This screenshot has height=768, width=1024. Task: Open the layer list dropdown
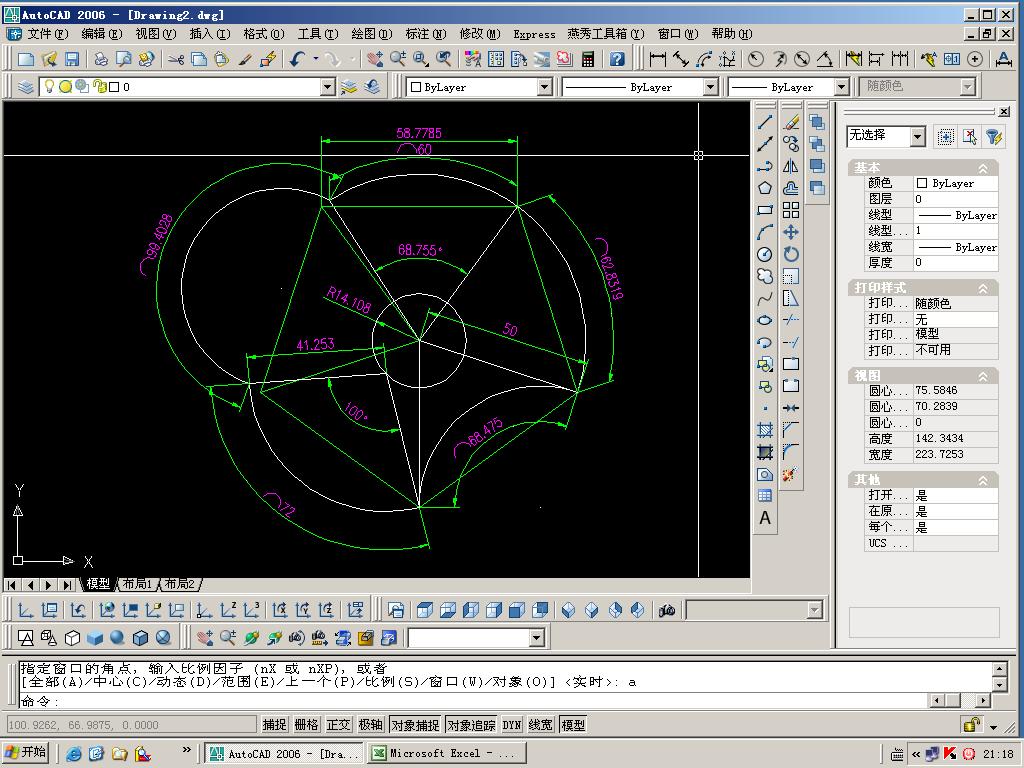pyautogui.click(x=328, y=87)
